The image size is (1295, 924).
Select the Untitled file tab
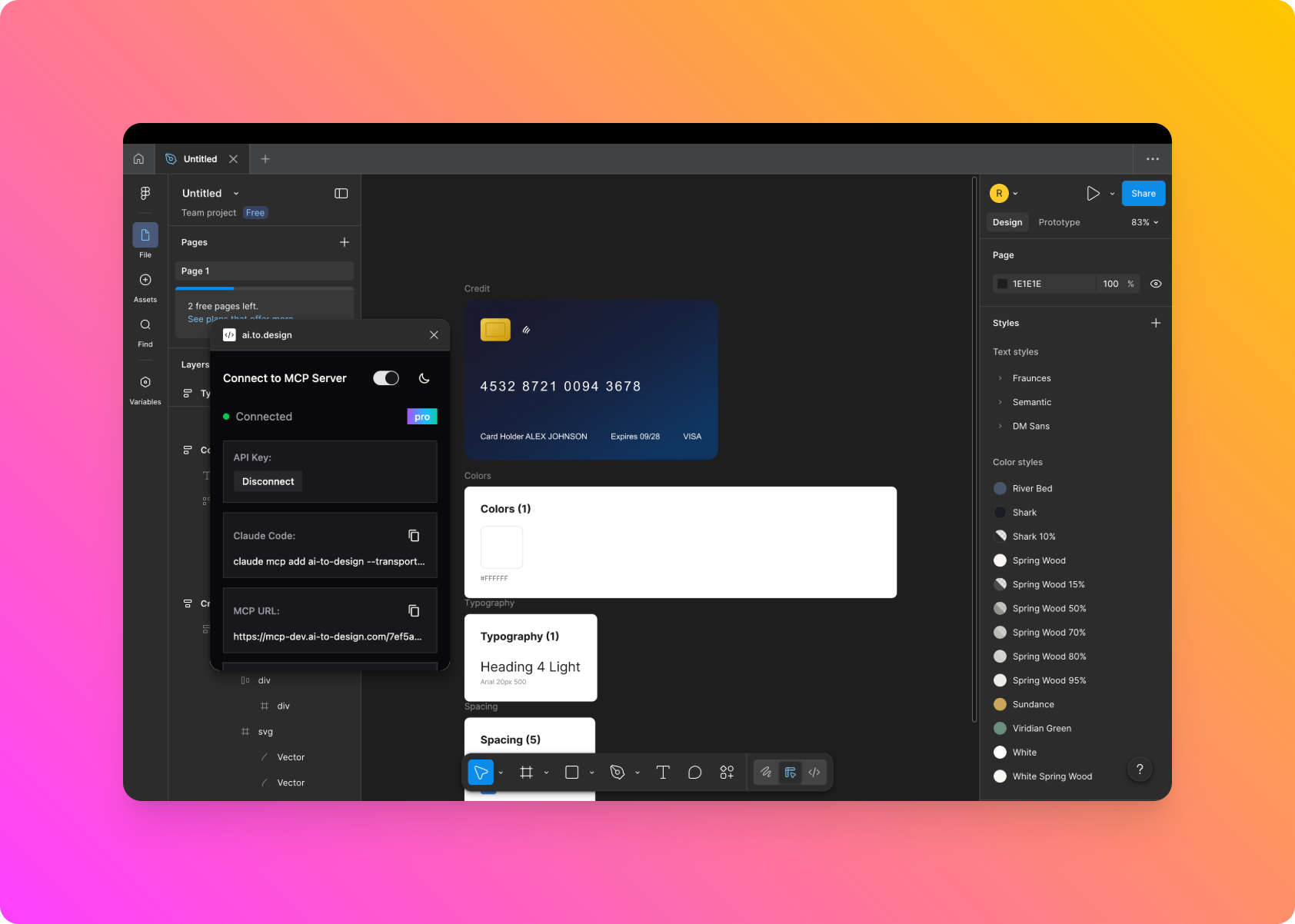(201, 159)
